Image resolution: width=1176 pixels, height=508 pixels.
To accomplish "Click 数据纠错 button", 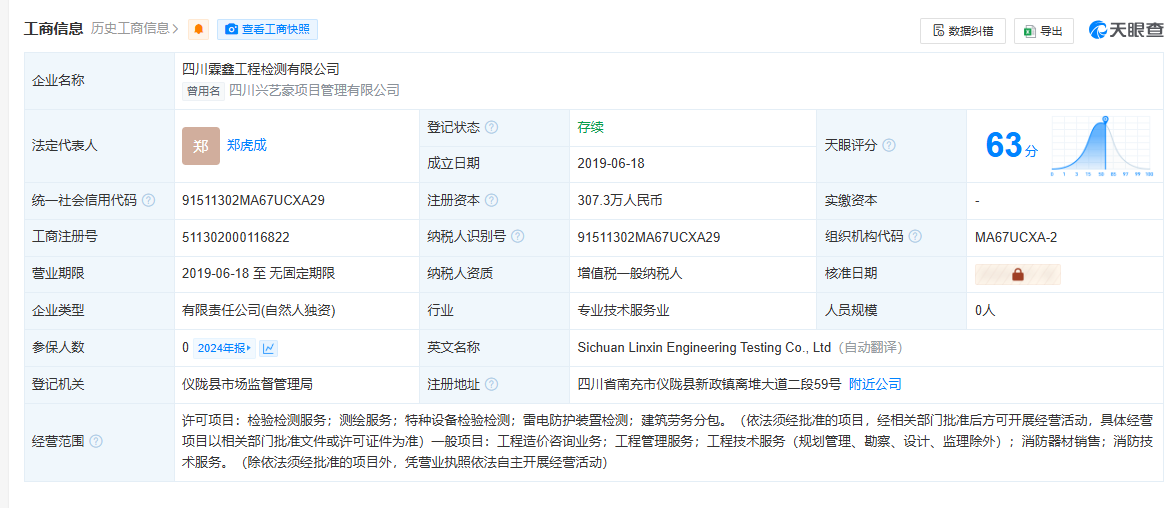I will click(962, 31).
